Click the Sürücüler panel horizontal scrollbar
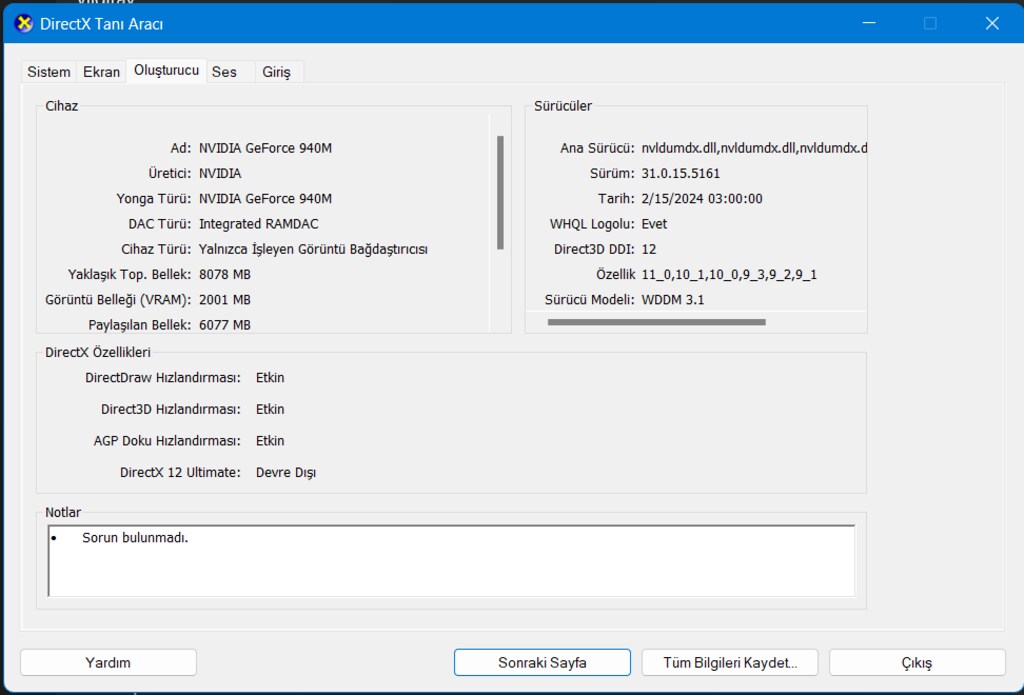This screenshot has height=695, width=1024. pyautogui.click(x=656, y=322)
